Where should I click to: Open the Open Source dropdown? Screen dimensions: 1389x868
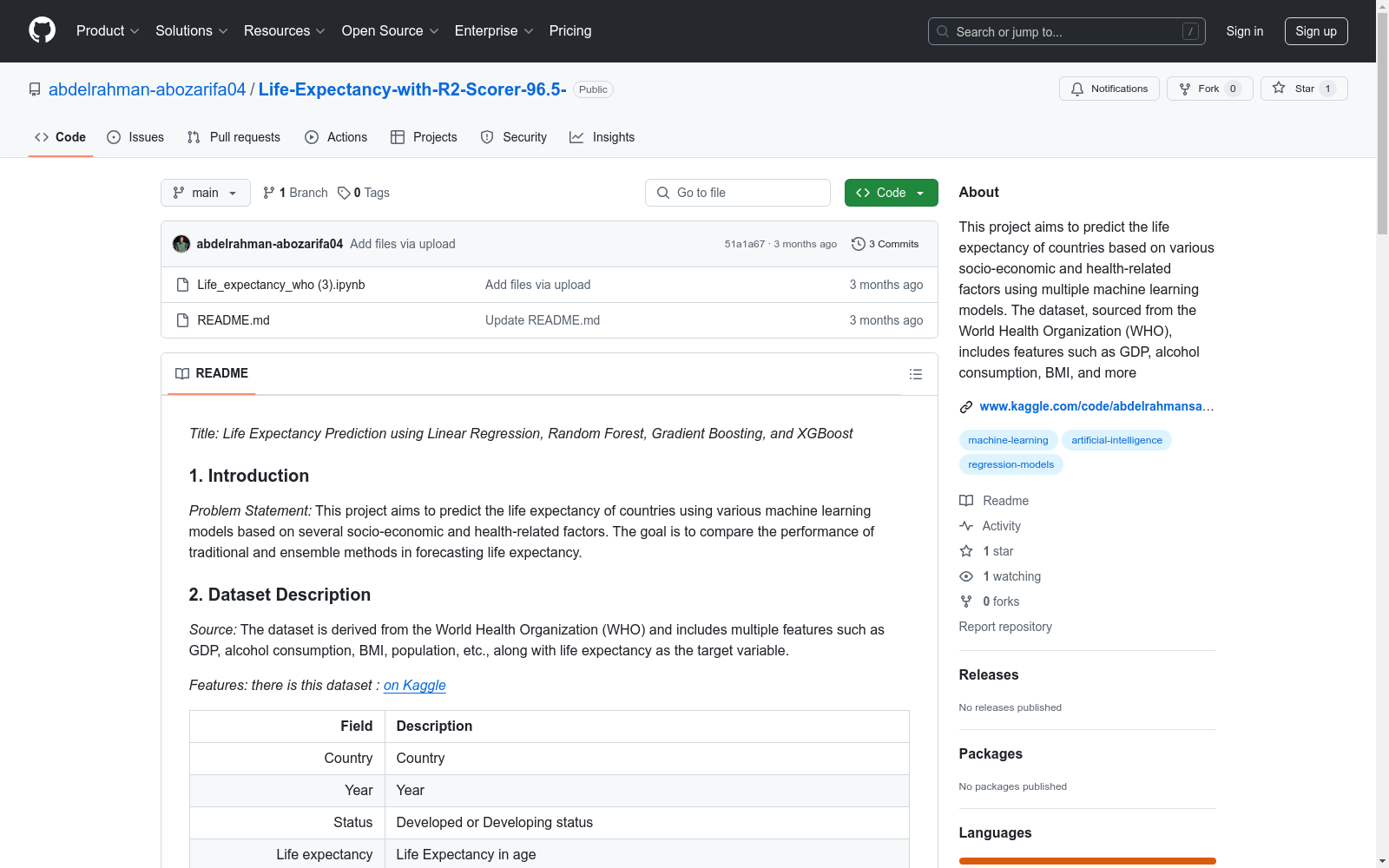point(391,30)
